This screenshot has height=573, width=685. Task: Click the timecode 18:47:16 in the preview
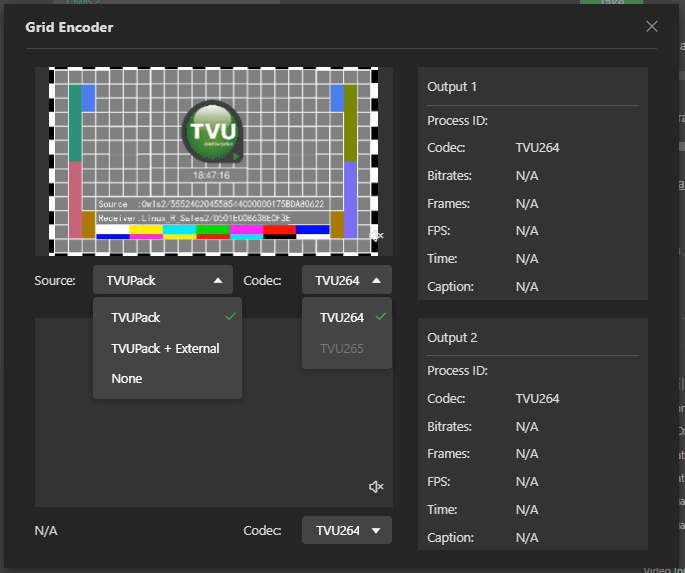coord(211,175)
